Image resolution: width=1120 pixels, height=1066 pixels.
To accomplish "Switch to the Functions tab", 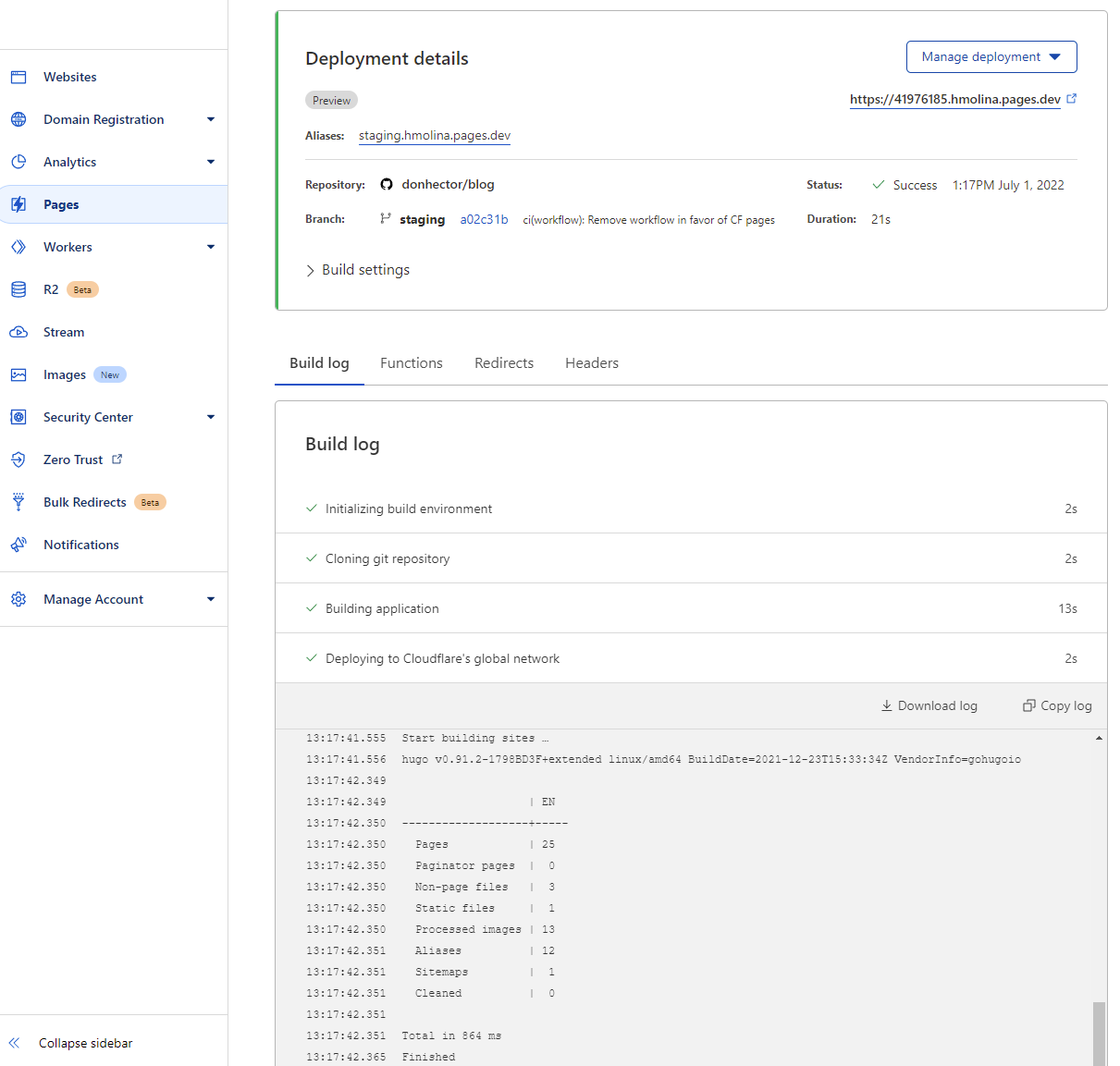I will click(x=411, y=362).
